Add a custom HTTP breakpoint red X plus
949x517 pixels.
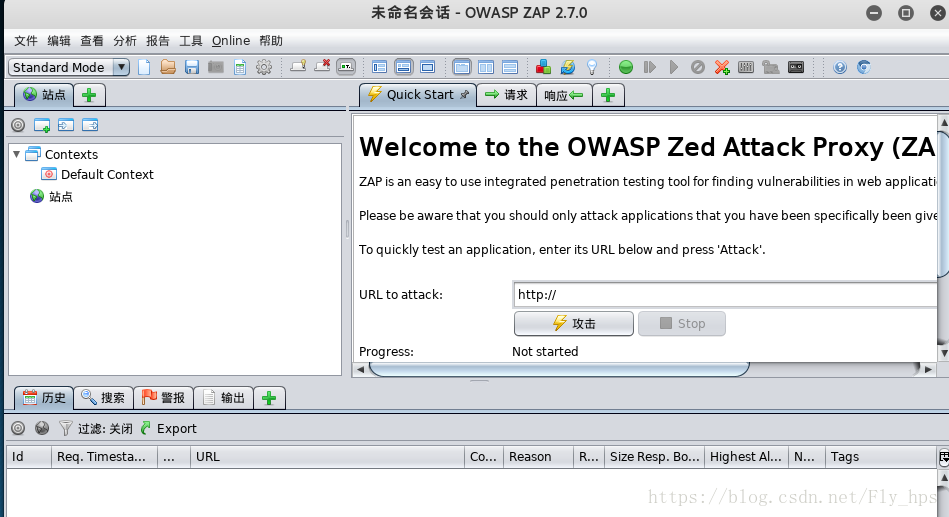point(722,67)
